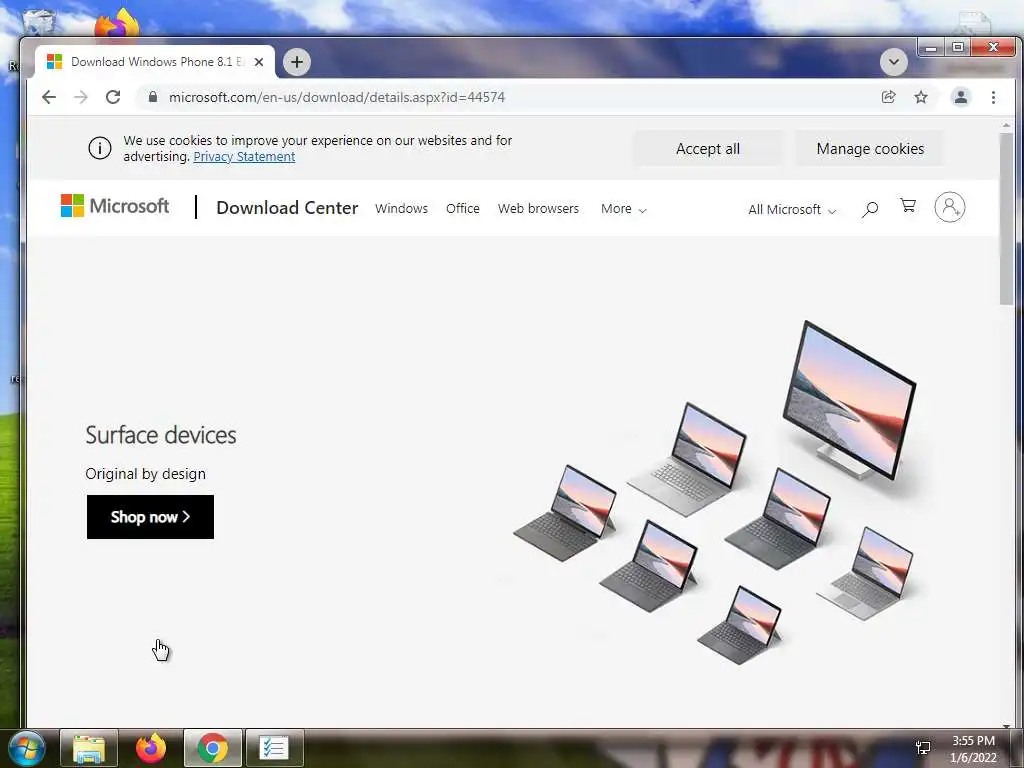Expand the tab search dropdown arrow
Screen dimensions: 1024x768
[893, 62]
